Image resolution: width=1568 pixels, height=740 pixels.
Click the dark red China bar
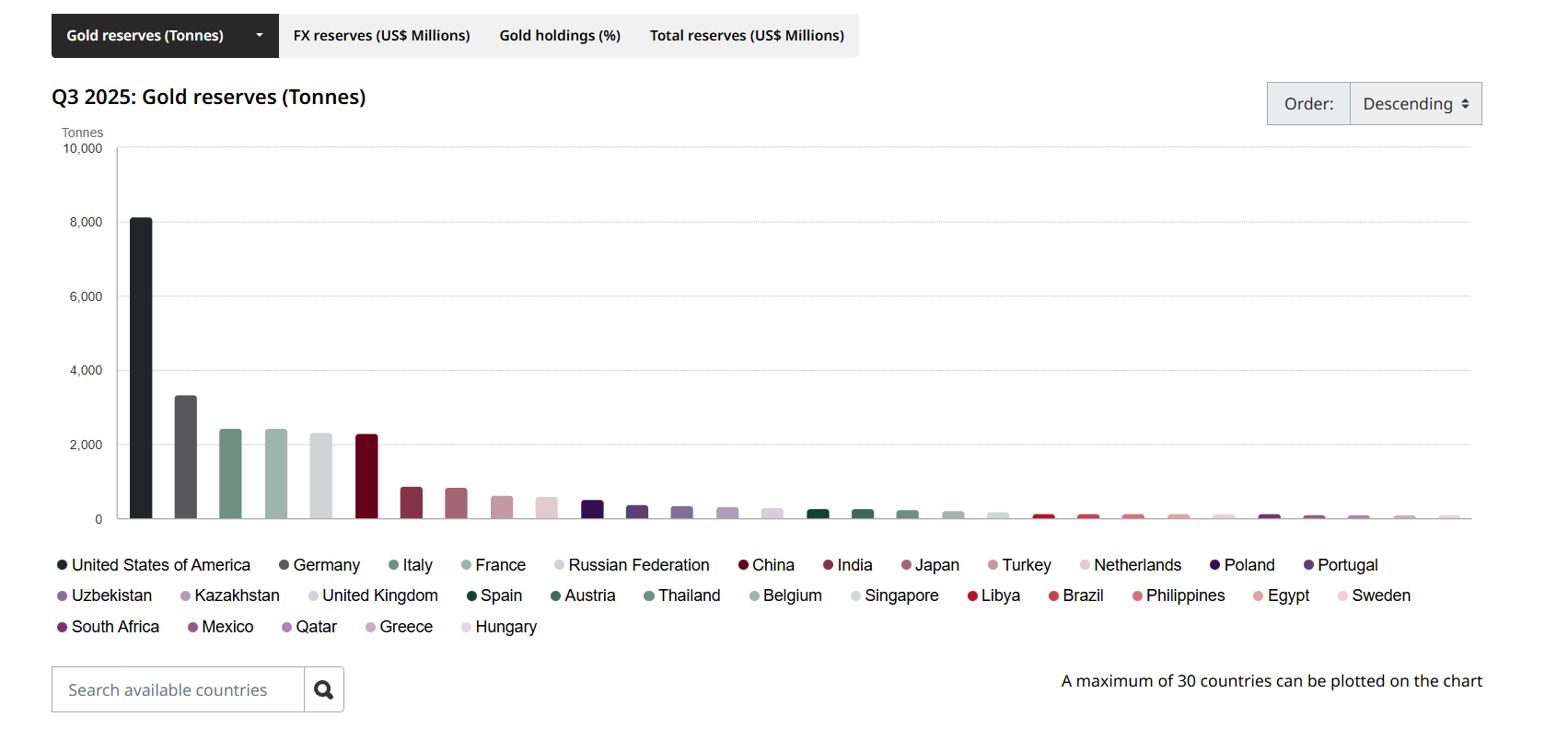[366, 476]
